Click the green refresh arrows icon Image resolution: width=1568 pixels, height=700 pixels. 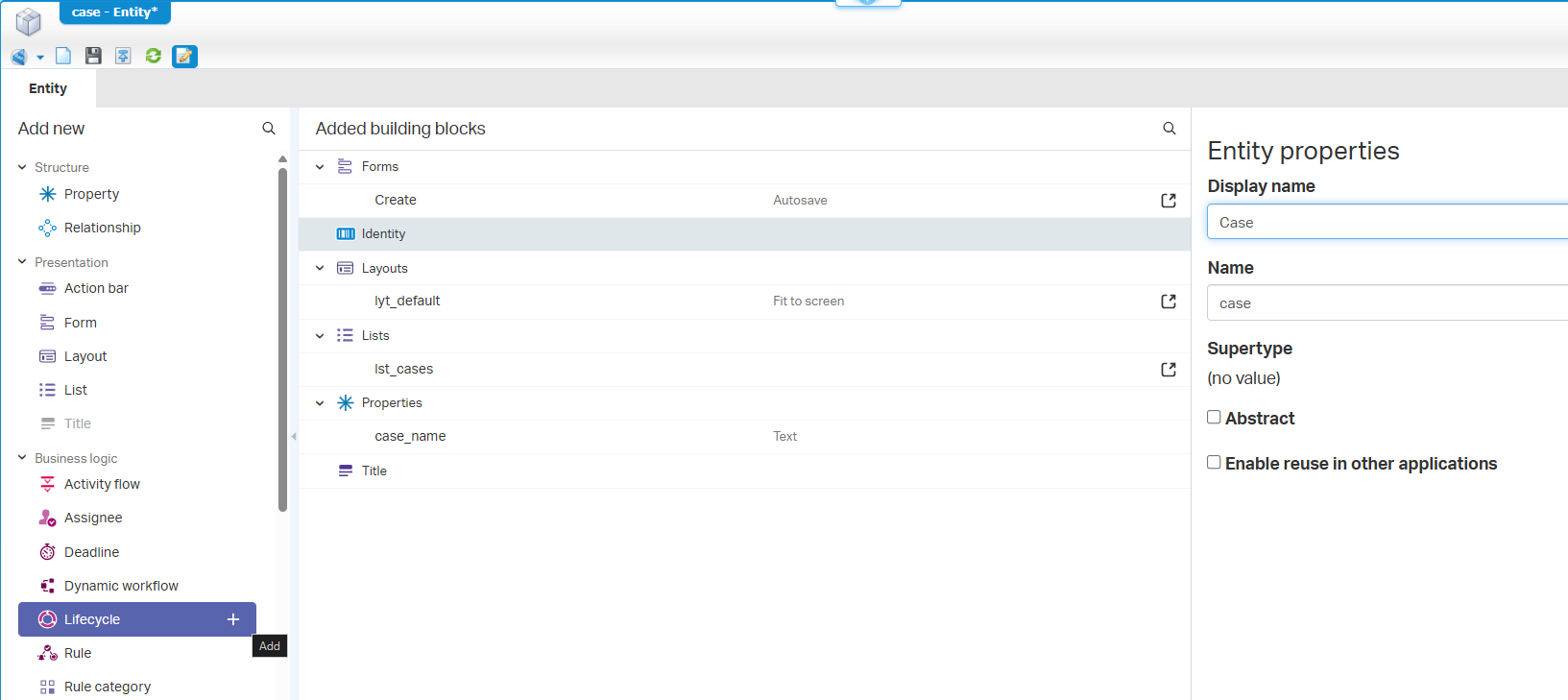click(x=153, y=56)
